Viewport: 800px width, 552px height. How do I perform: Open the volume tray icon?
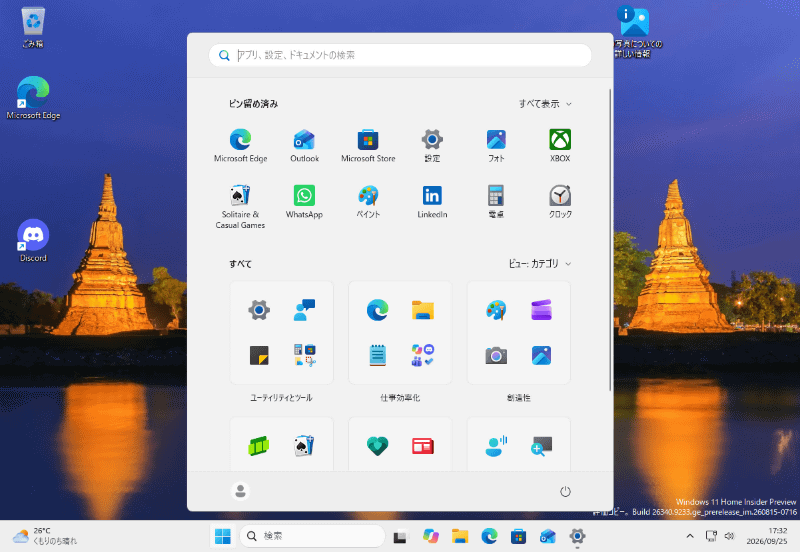pyautogui.click(x=729, y=536)
